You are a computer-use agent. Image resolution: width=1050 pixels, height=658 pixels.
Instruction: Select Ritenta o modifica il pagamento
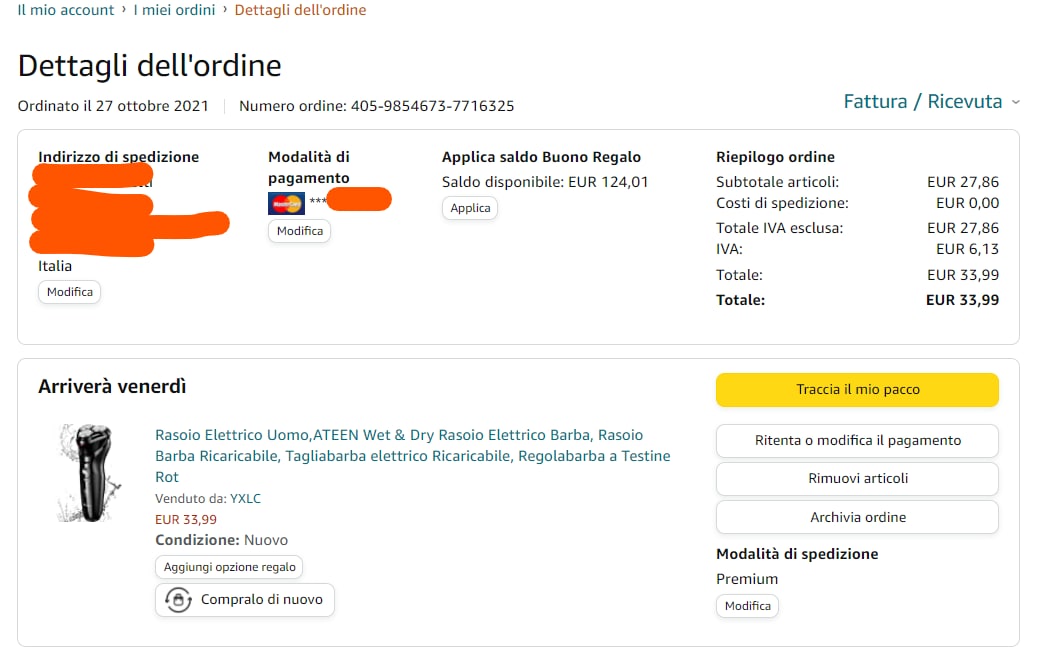point(857,440)
